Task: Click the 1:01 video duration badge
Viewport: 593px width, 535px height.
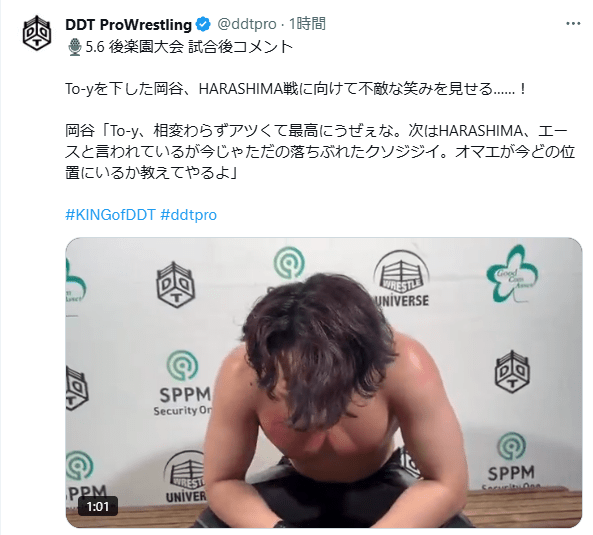Action: pos(98,506)
